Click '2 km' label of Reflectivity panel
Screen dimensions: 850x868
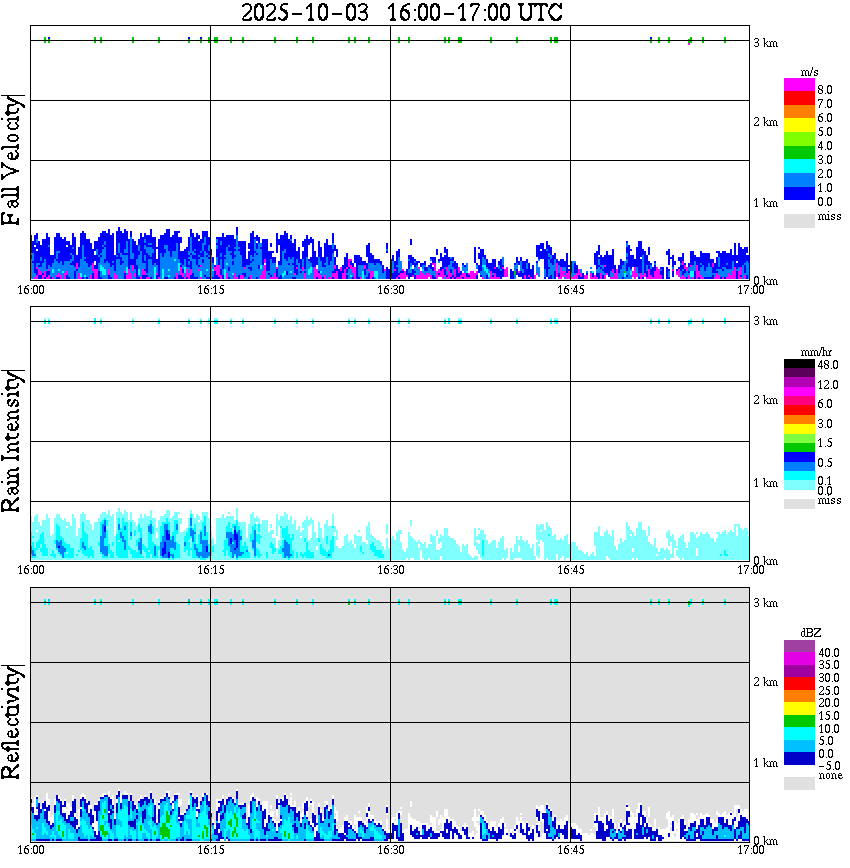(765, 682)
